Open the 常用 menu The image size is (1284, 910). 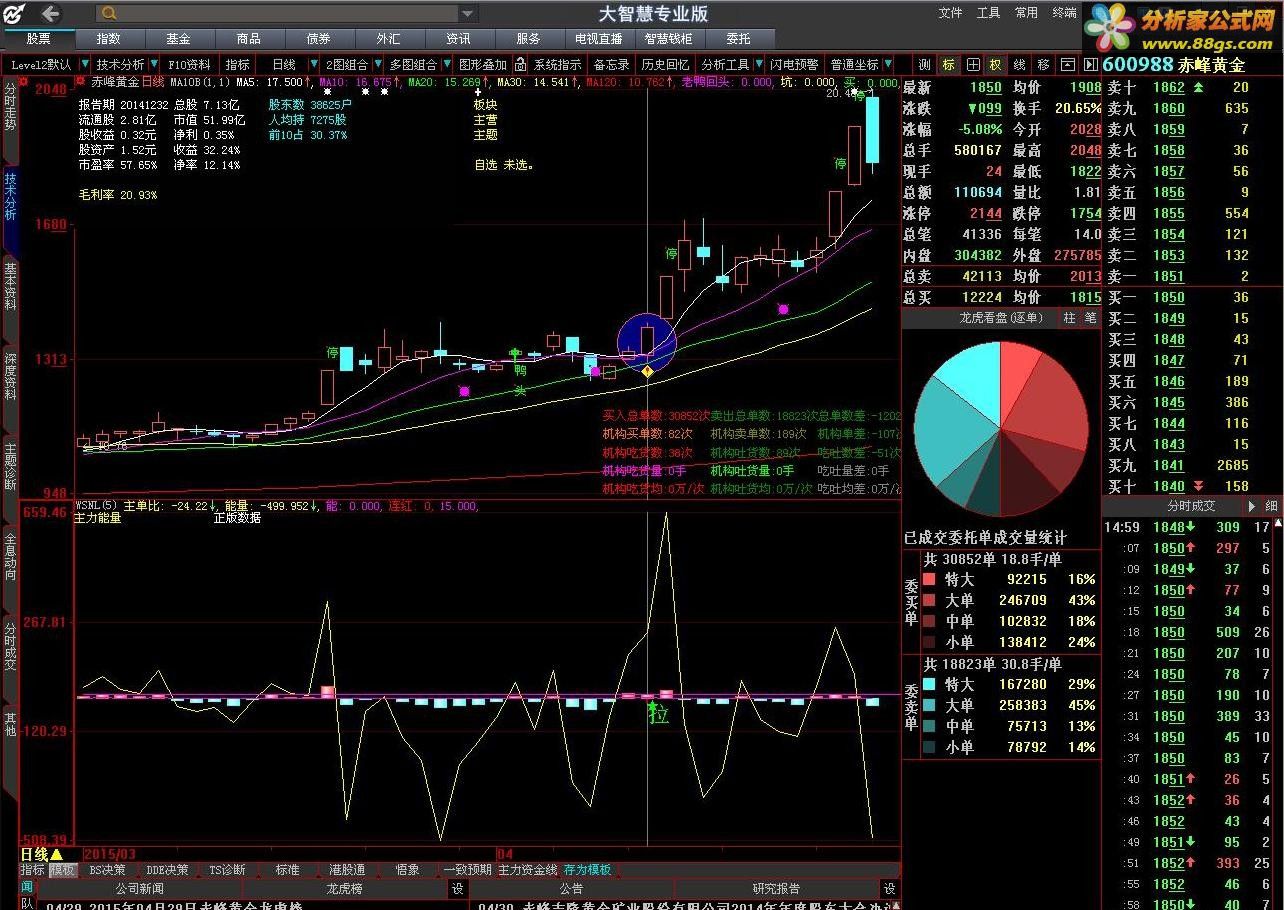pyautogui.click(x=1026, y=13)
